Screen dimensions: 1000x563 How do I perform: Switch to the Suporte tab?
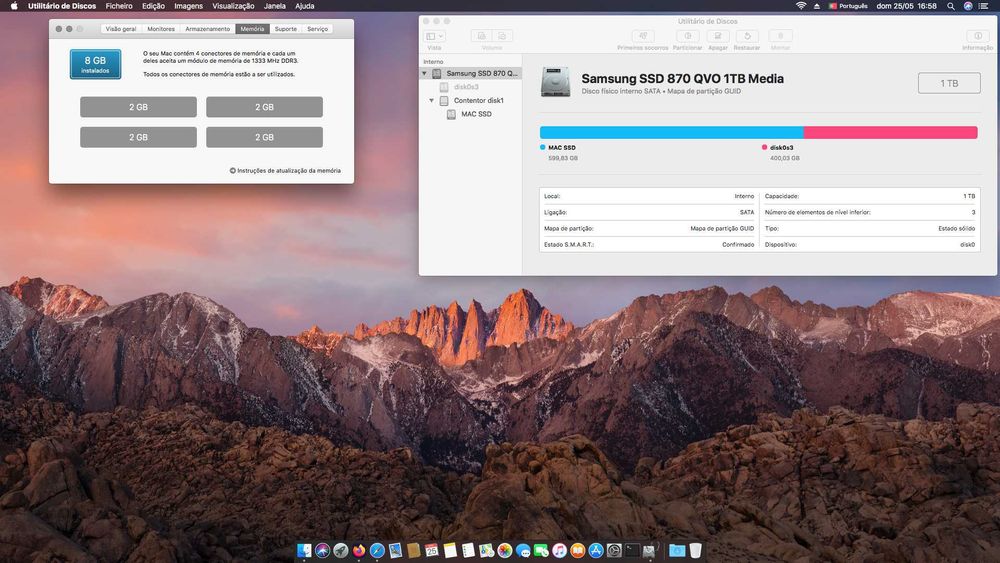pyautogui.click(x=286, y=29)
